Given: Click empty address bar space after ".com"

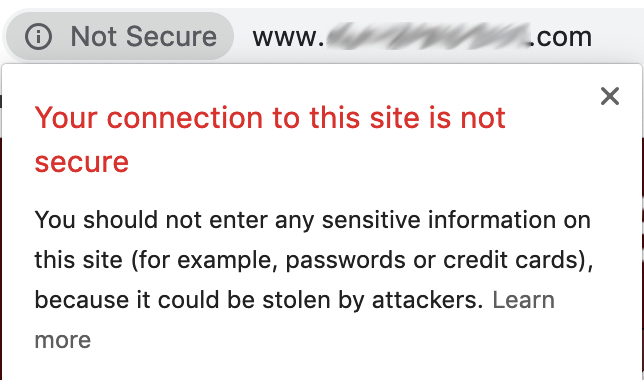Looking at the screenshot, I should pyautogui.click(x=618, y=37).
